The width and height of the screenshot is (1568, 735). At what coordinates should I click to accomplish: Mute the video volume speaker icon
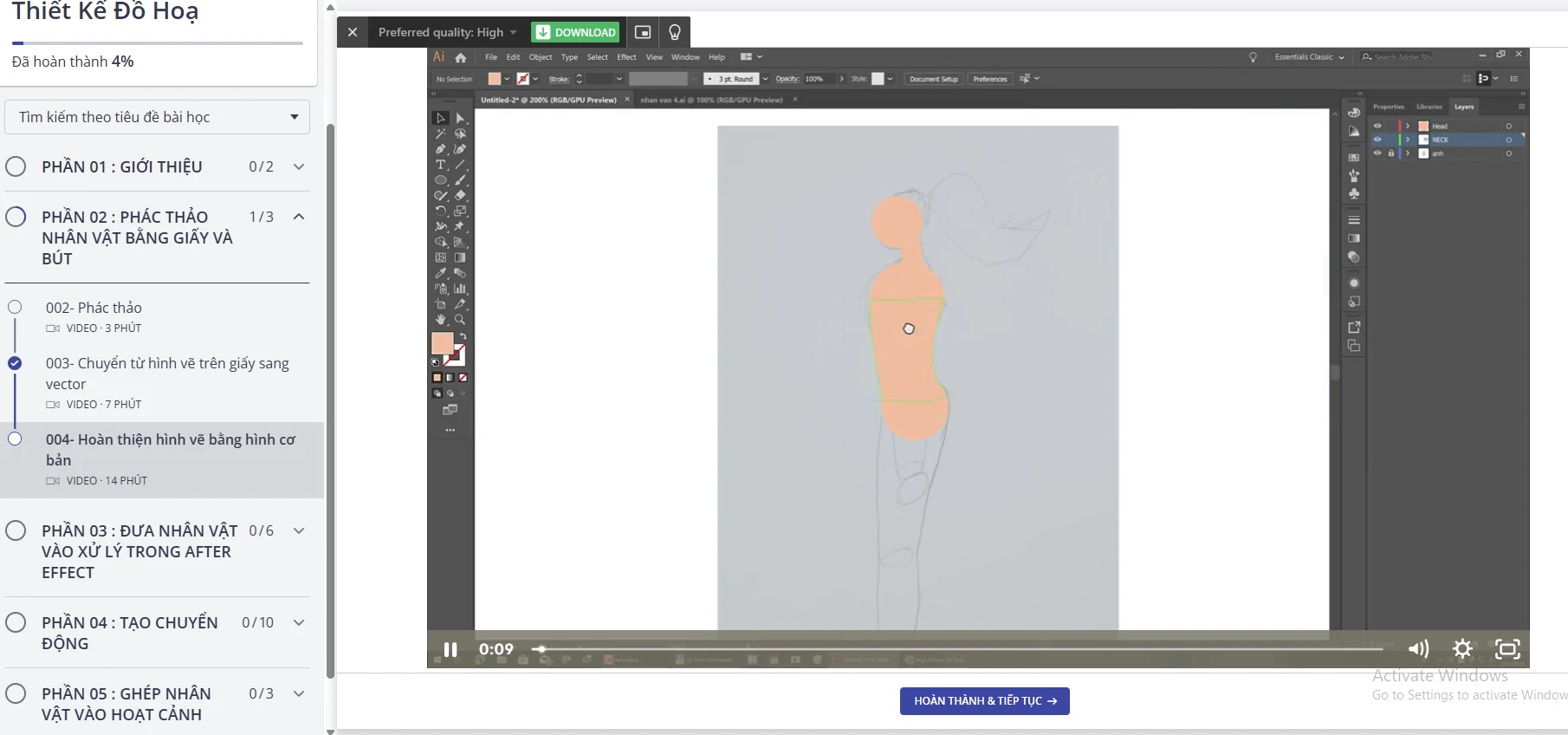1418,649
